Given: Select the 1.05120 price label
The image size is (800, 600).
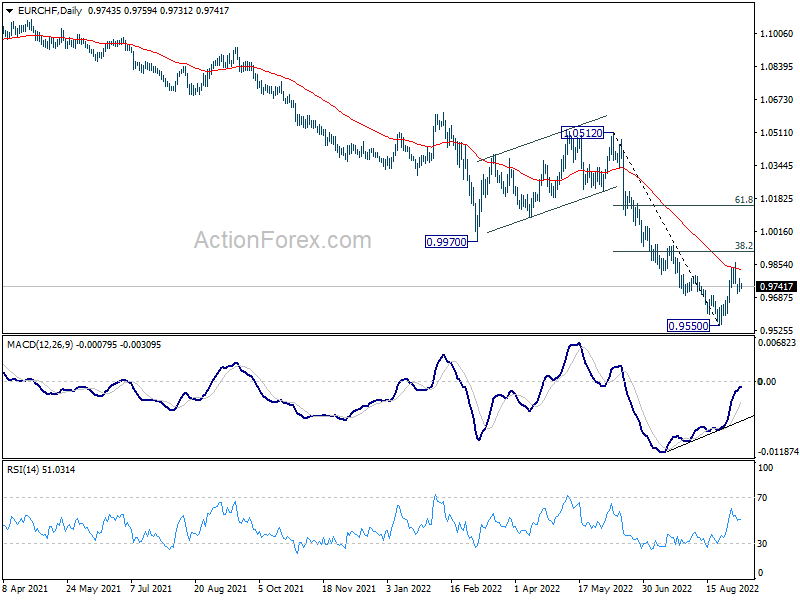Looking at the screenshot, I should coord(582,133).
